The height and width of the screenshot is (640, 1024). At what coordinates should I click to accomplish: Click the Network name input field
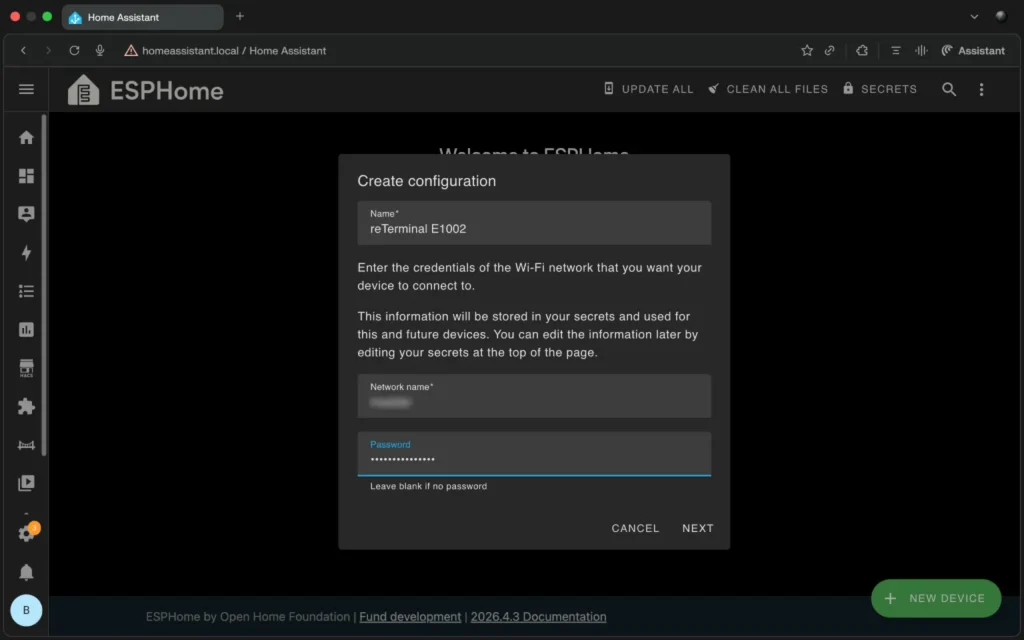point(534,396)
